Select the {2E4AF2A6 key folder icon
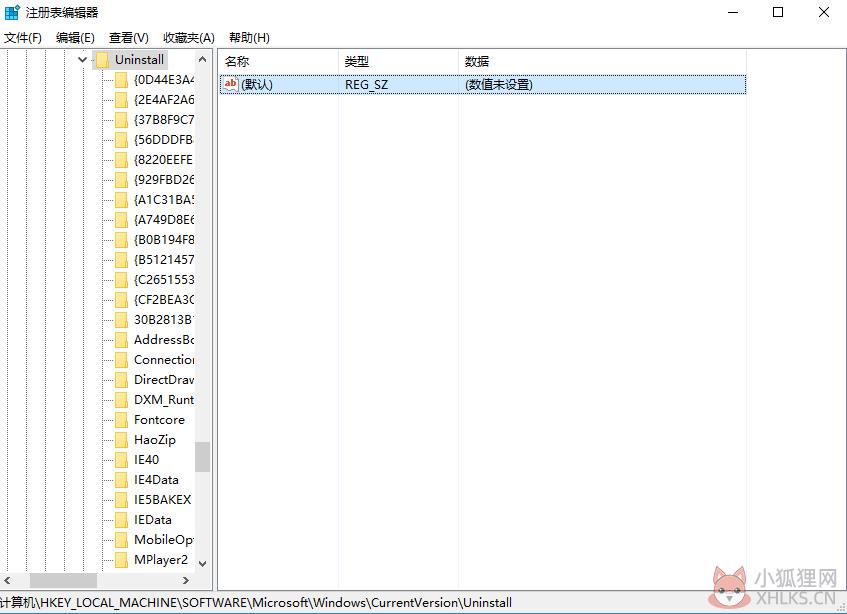The image size is (847, 614). pos(122,100)
